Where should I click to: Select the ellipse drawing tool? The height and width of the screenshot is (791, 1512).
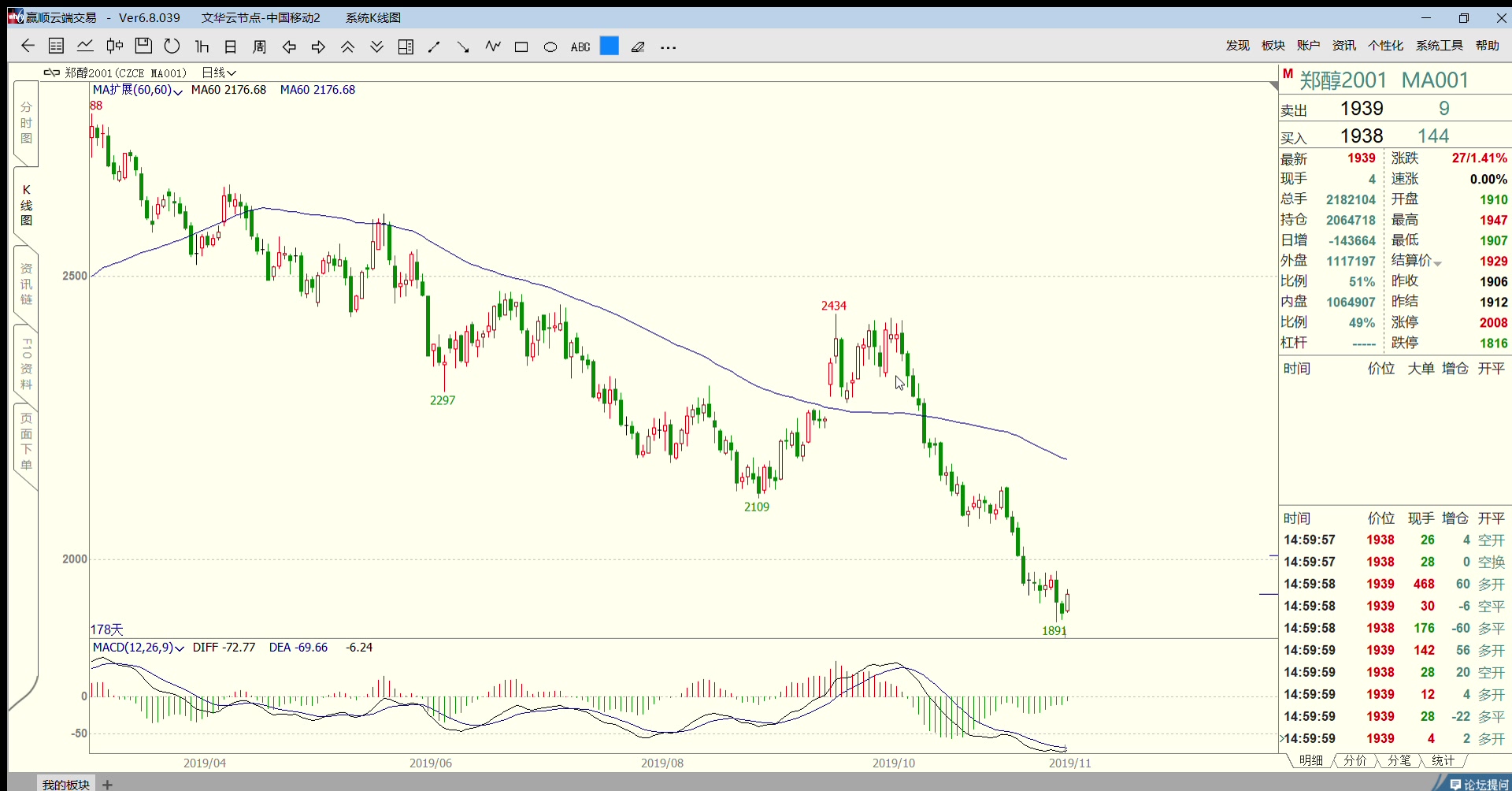tap(550, 47)
